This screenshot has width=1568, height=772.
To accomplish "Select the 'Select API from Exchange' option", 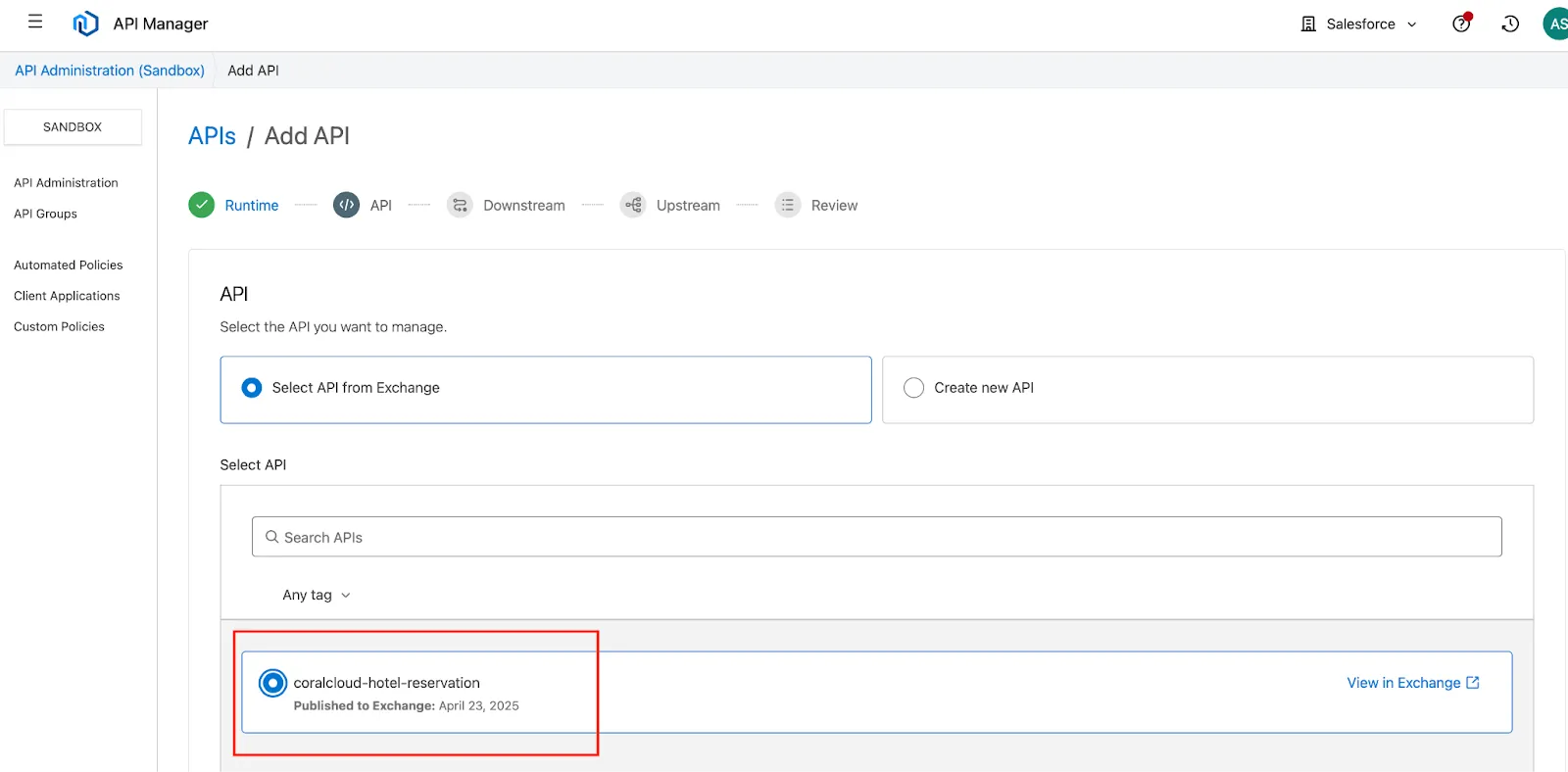I will click(x=252, y=388).
